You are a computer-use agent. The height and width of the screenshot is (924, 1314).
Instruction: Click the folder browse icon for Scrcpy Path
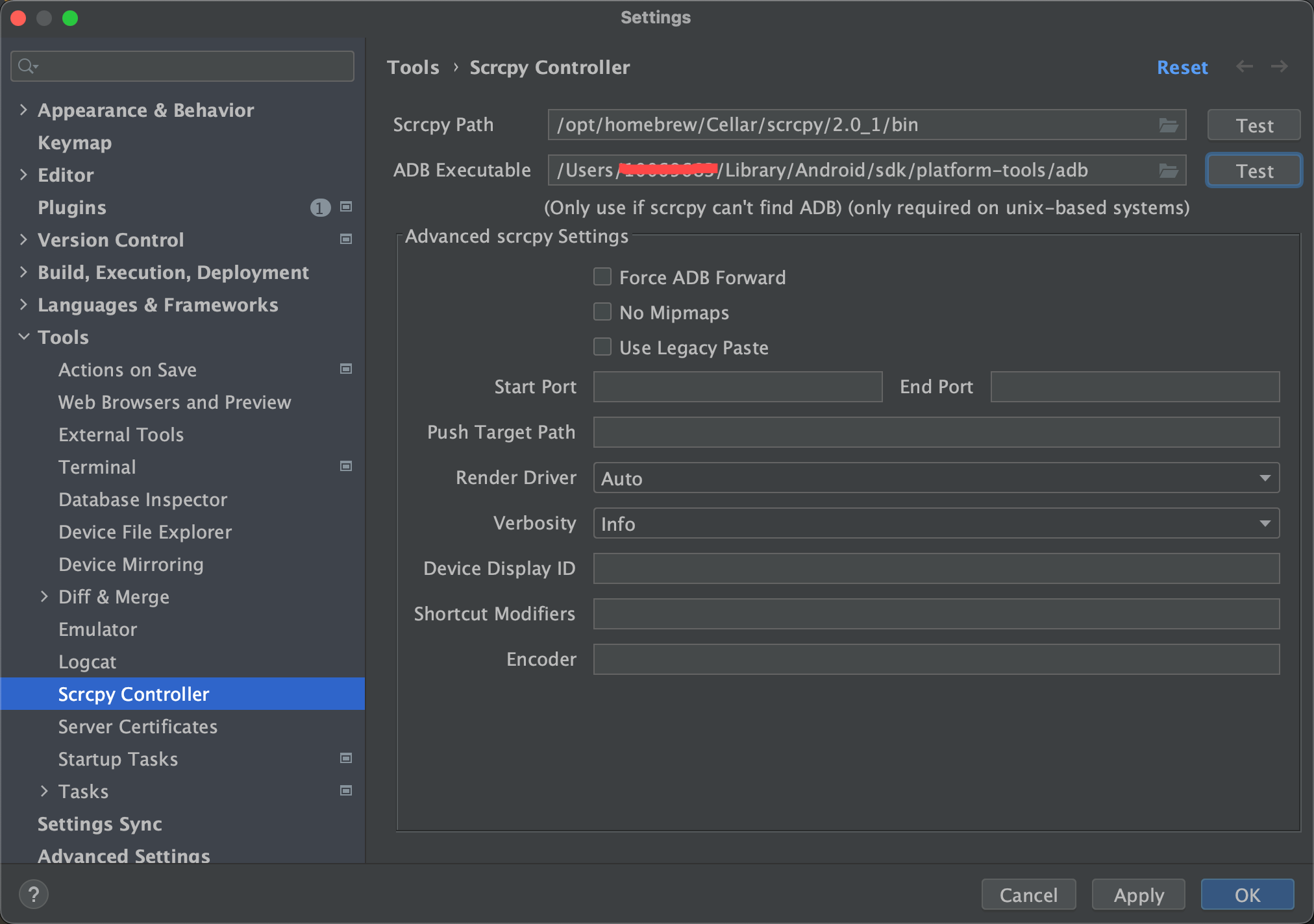(1168, 125)
